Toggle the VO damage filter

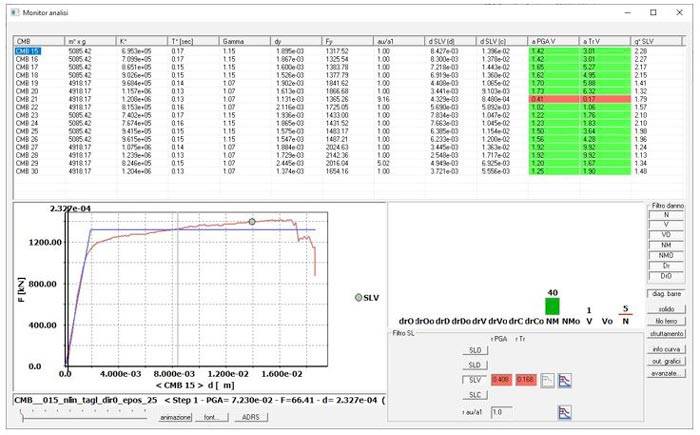tap(666, 235)
